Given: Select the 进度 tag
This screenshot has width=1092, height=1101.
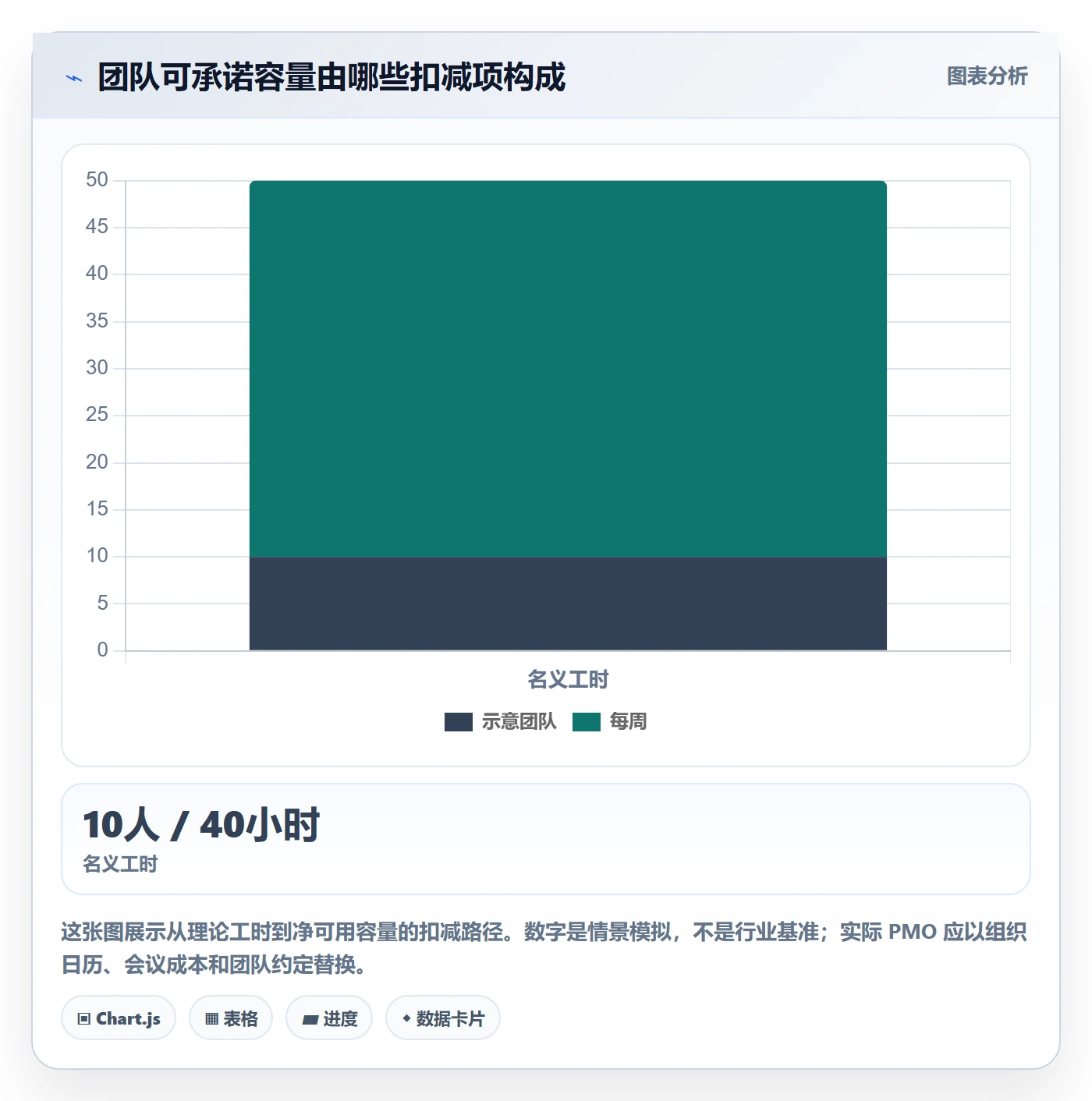Looking at the screenshot, I should (x=329, y=1018).
